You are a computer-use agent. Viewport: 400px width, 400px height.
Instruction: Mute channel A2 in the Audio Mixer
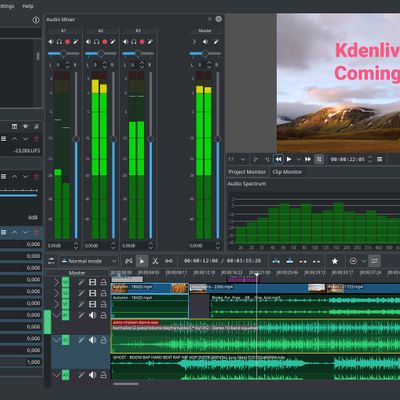click(x=88, y=42)
